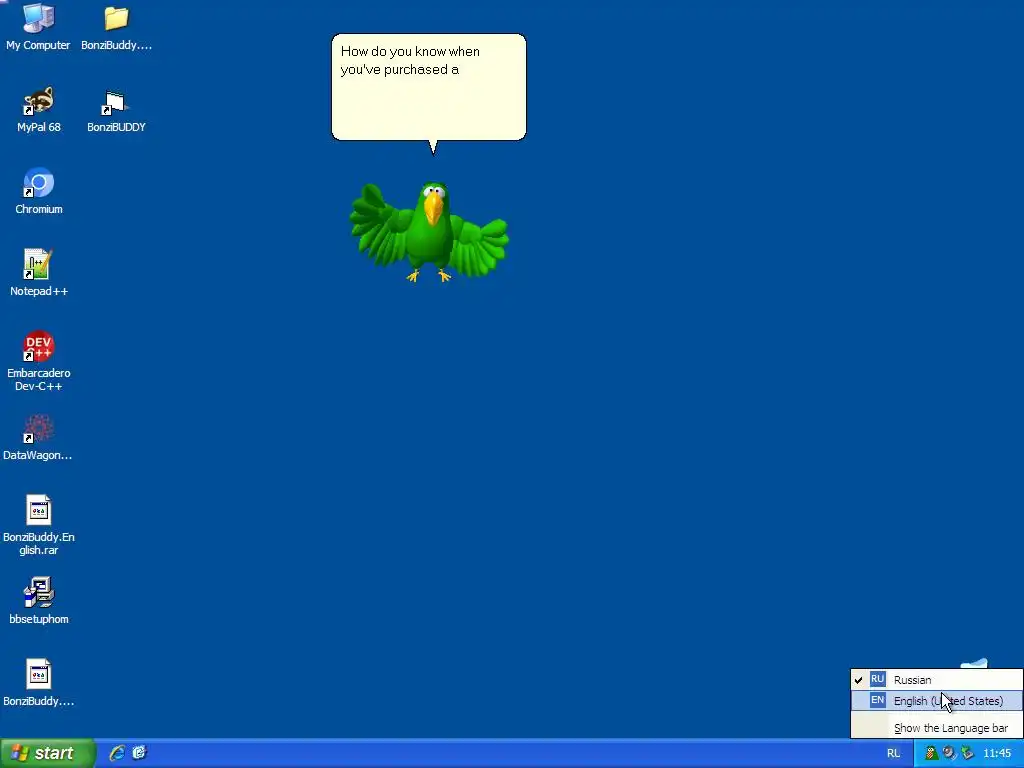Choose Russian in the language menu
Image resolution: width=1024 pixels, height=768 pixels.
point(936,680)
